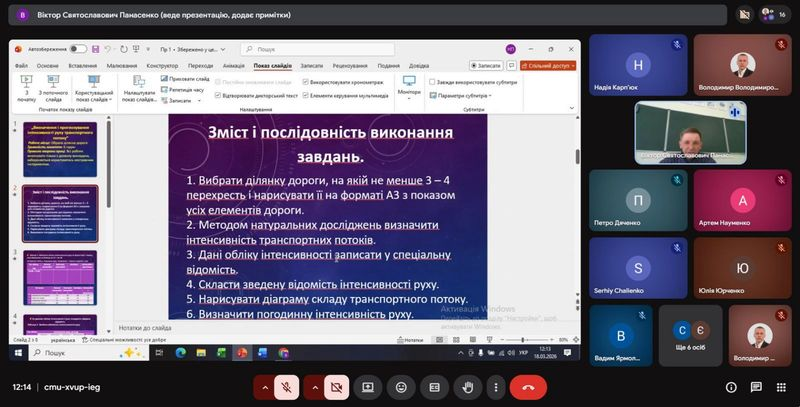Expand microphone audio settings arrow
The width and height of the screenshot is (800, 407).
(264, 387)
